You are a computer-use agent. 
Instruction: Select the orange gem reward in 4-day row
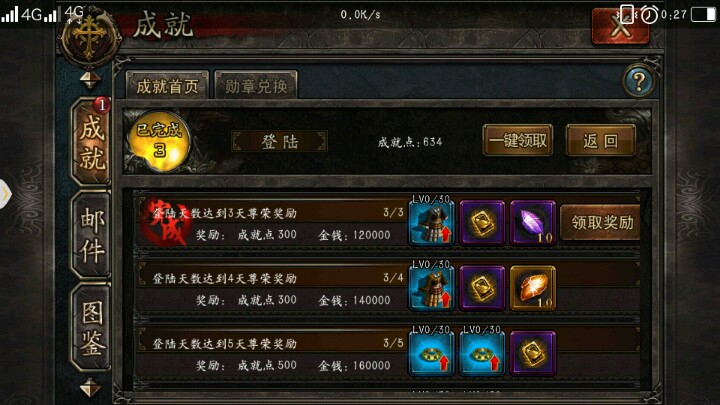pos(533,288)
